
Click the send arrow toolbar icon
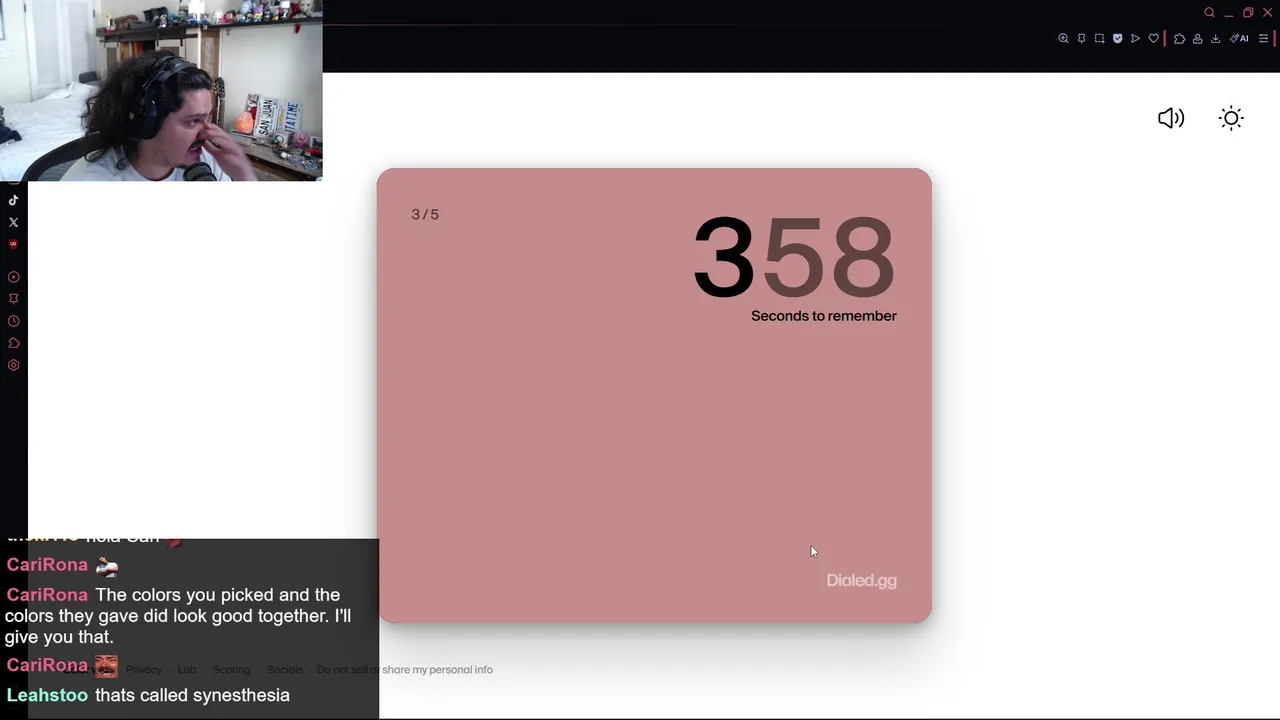coord(1135,39)
